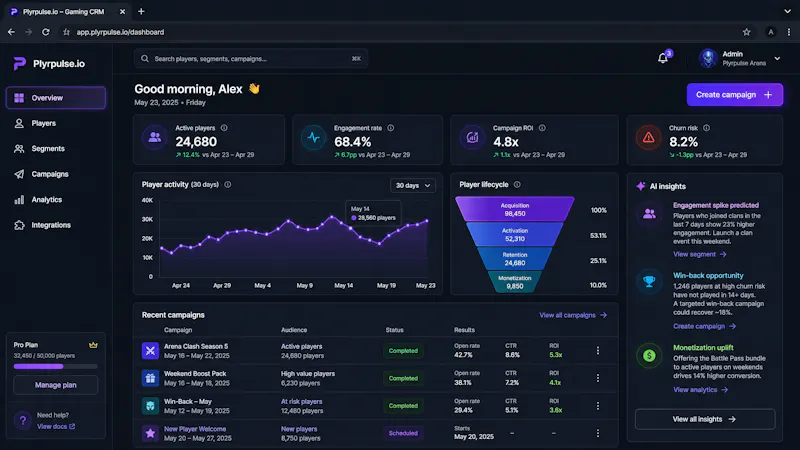The width and height of the screenshot is (800, 450).
Task: Click the Pro Plan usage progress bar
Action: [55, 366]
